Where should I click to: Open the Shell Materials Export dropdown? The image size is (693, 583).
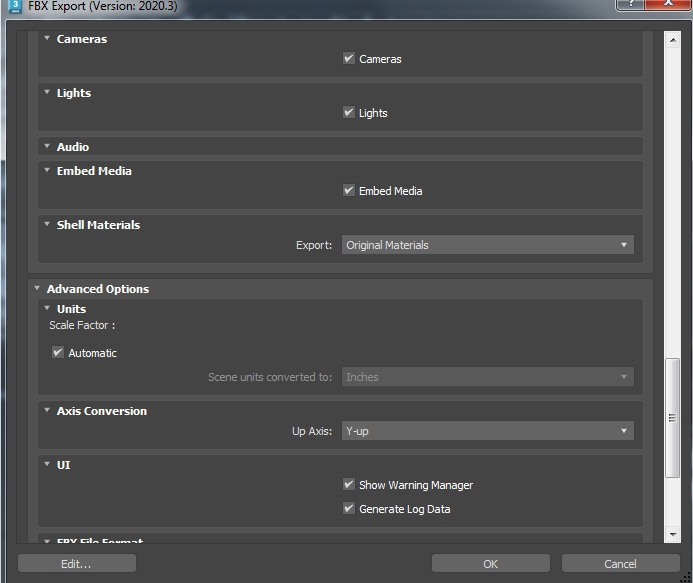(487, 244)
